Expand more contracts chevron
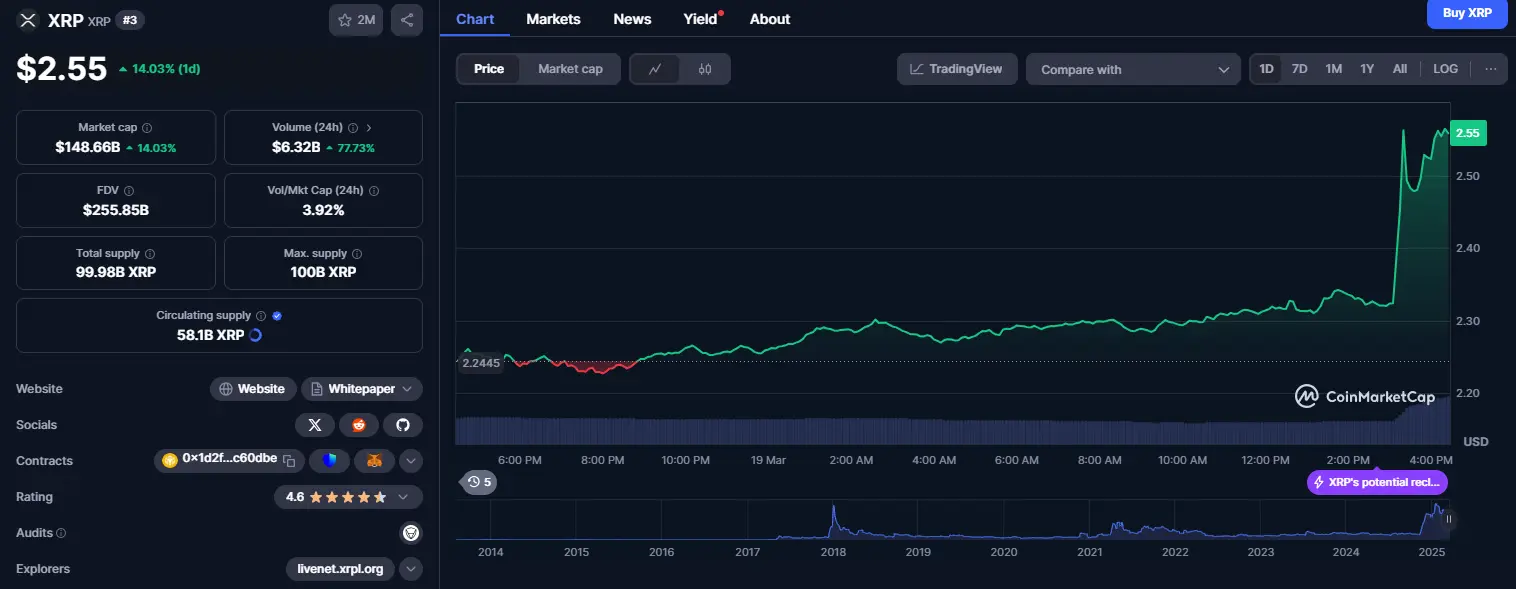The height and width of the screenshot is (589, 1516). point(411,461)
